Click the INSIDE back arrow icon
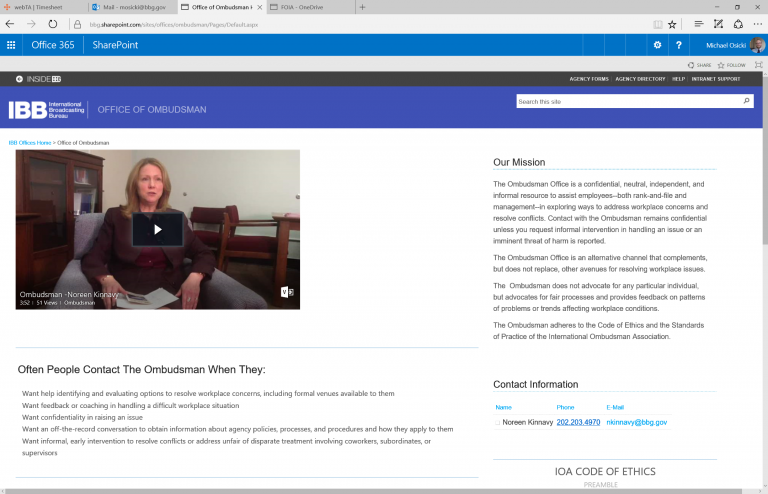Screen dimensions: 768x494 pyautogui.click(x=19, y=79)
